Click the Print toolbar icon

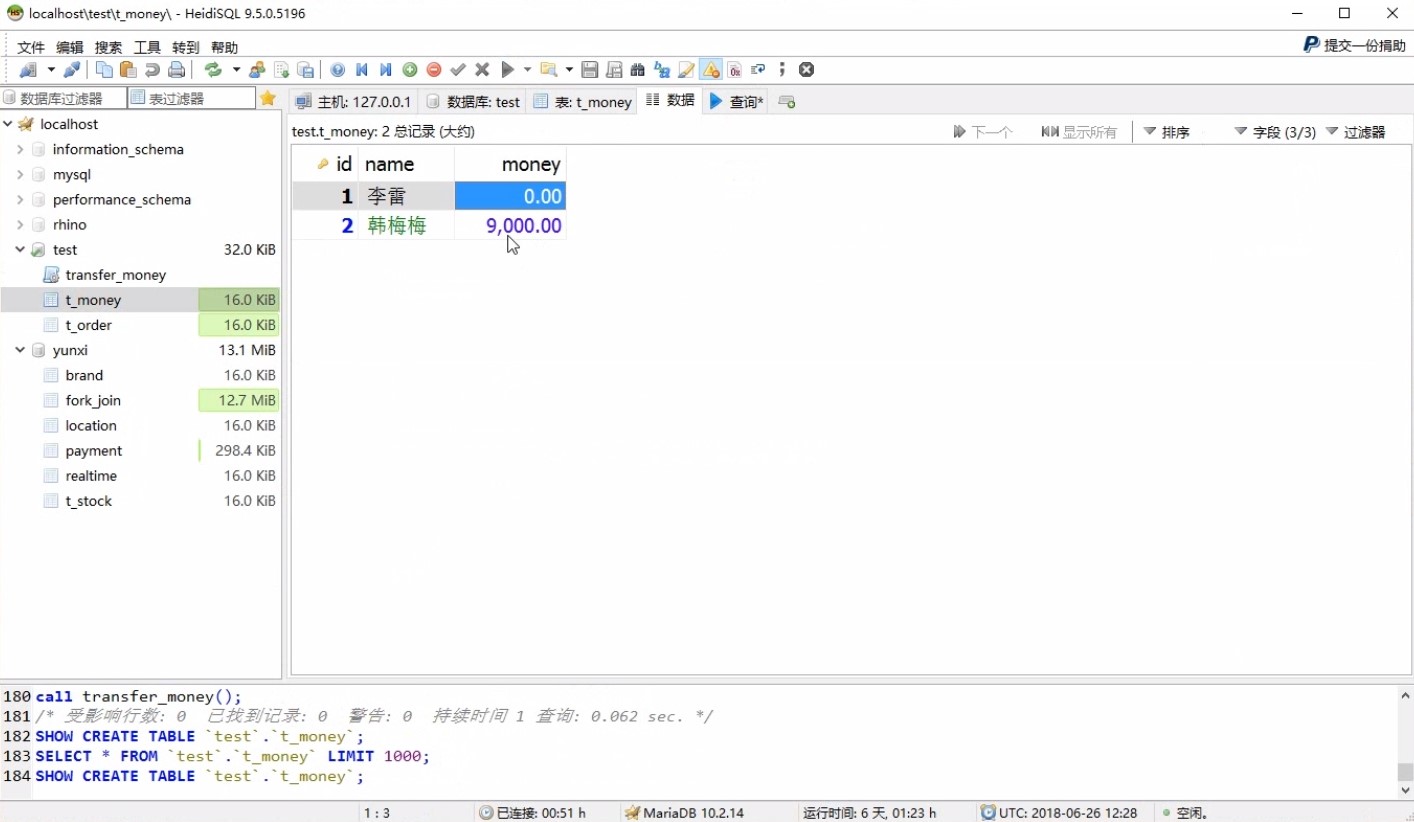pos(176,70)
